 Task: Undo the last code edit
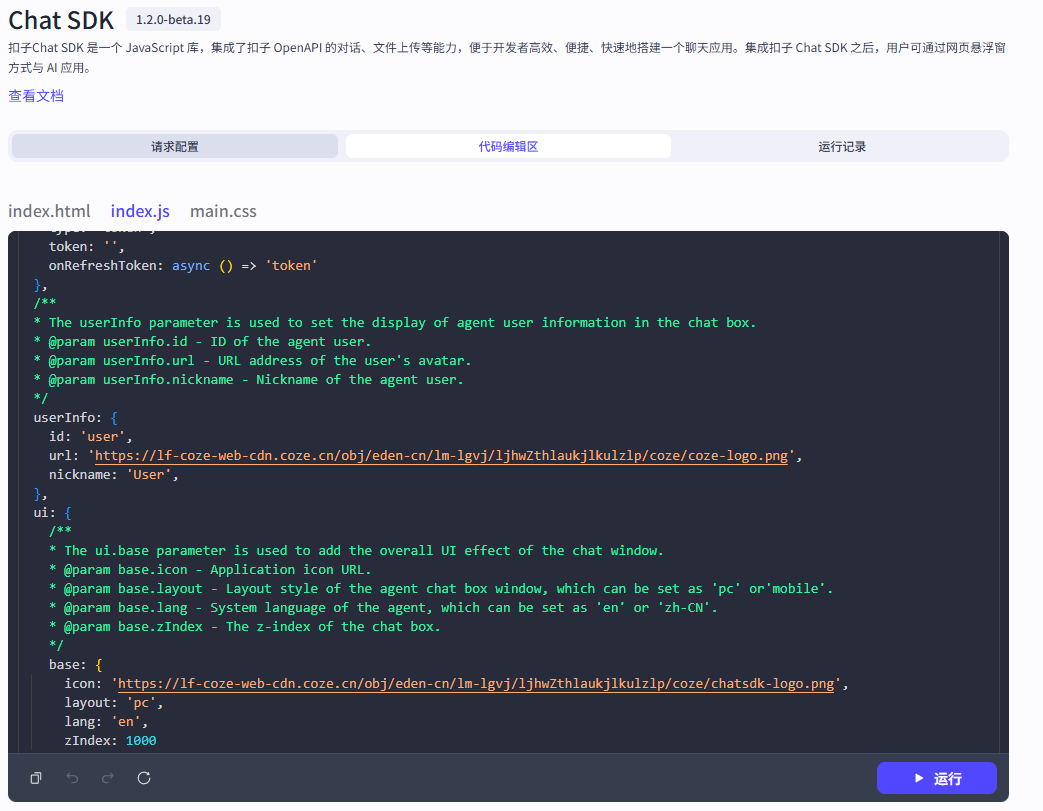click(73, 778)
